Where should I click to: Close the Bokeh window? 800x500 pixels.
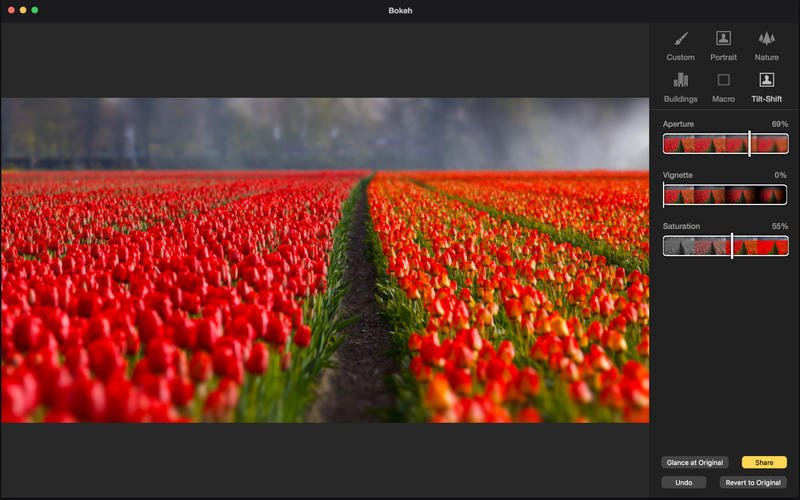pos(11,10)
